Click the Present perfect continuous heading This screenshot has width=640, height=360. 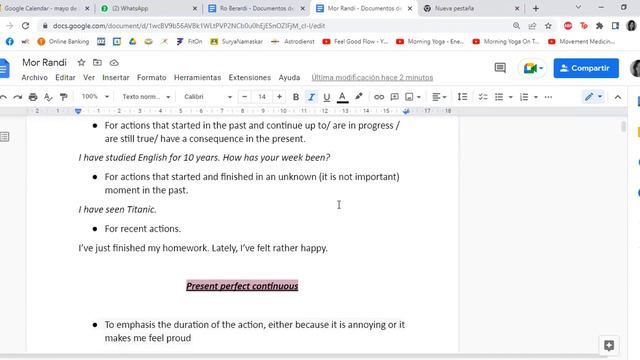point(242,286)
